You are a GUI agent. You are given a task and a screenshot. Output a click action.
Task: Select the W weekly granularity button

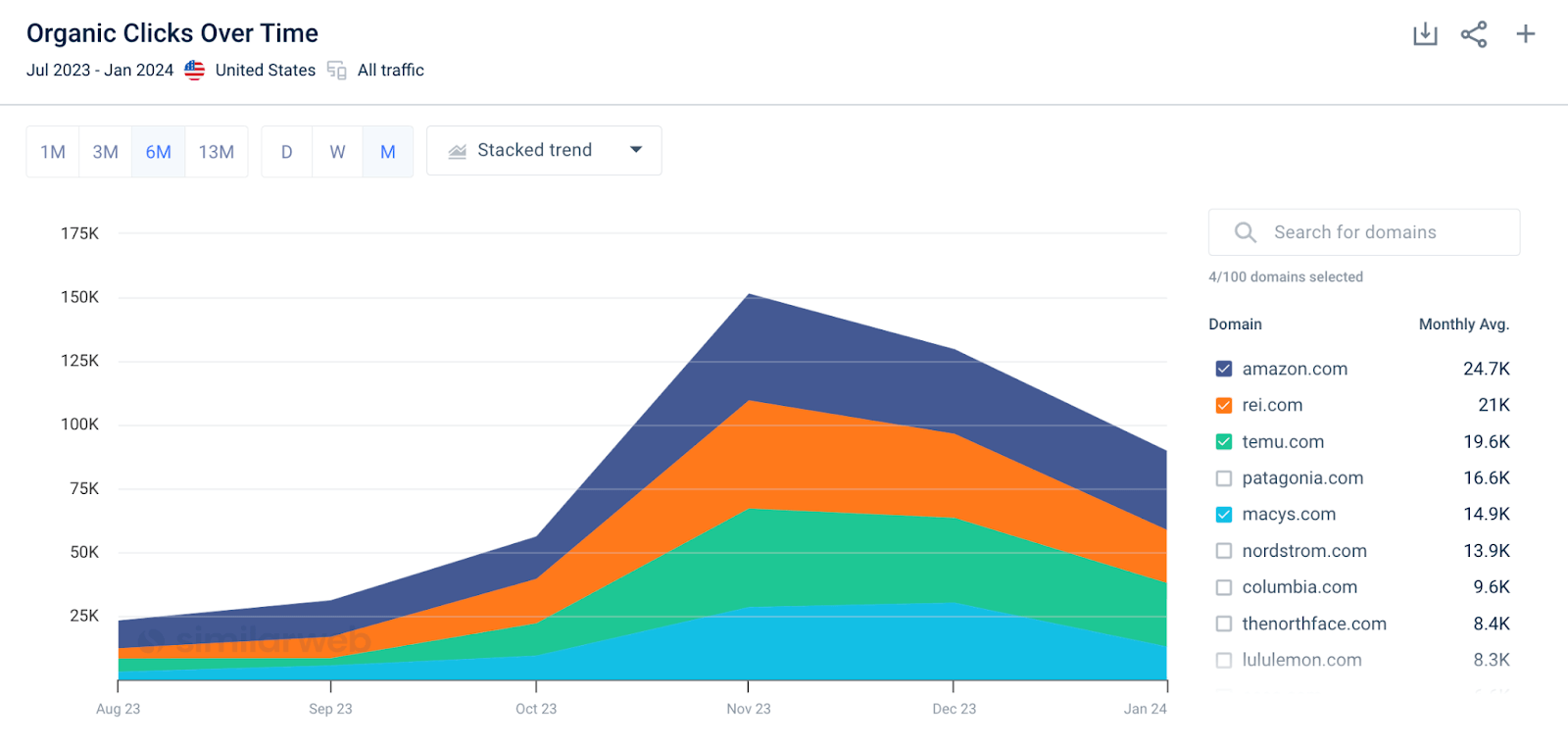point(337,152)
